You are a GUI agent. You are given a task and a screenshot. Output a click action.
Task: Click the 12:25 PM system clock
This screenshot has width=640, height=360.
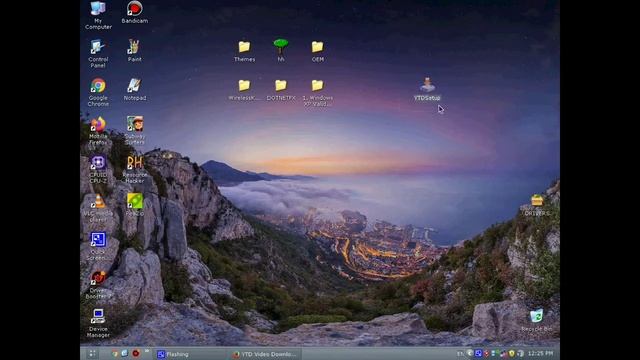coord(540,353)
